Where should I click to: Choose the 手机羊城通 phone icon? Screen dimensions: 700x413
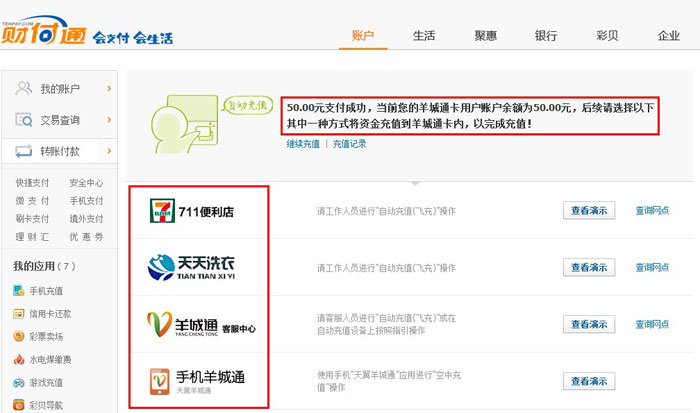(160, 380)
